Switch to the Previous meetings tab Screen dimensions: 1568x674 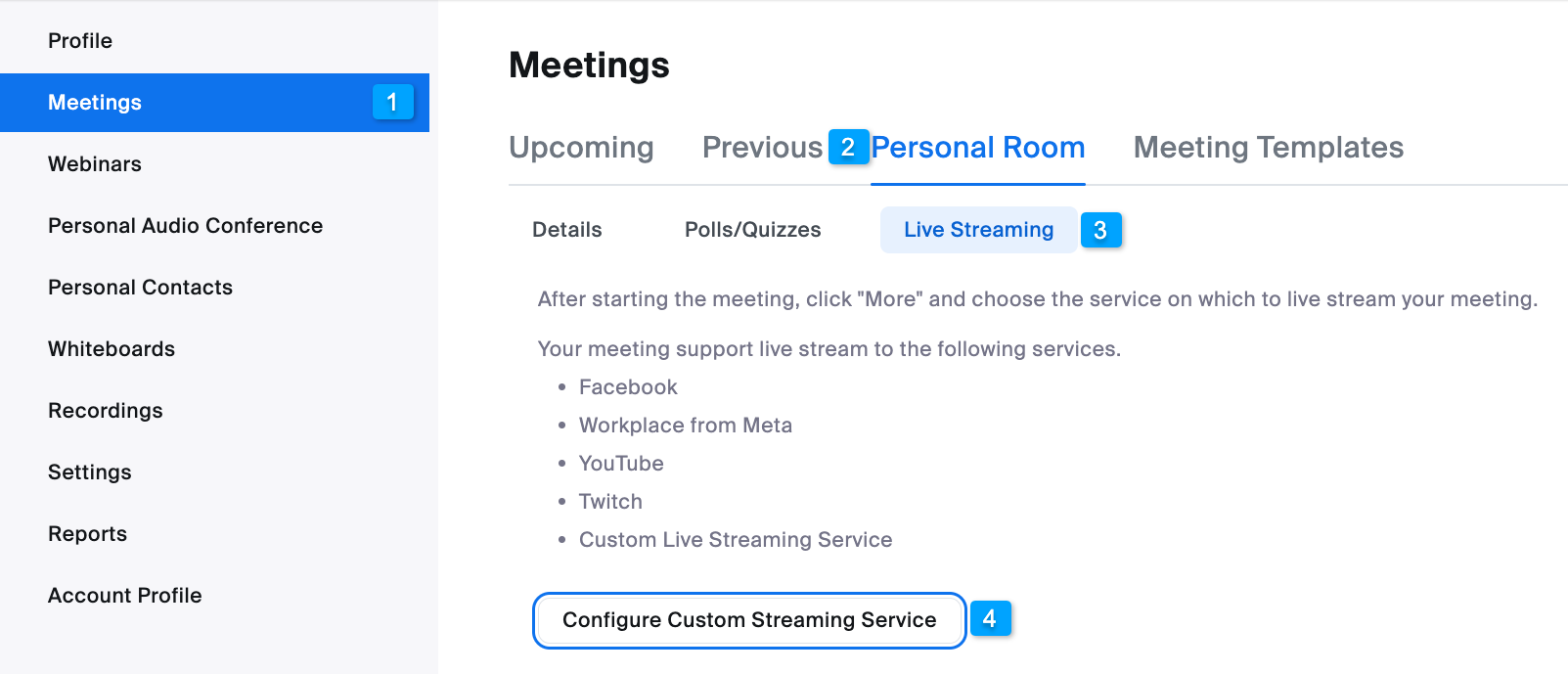point(762,147)
